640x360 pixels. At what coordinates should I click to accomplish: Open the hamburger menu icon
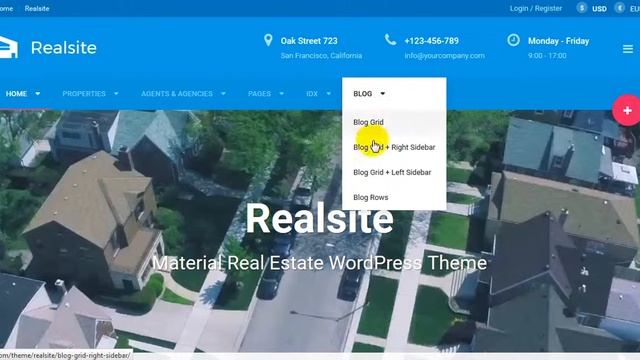tap(628, 49)
